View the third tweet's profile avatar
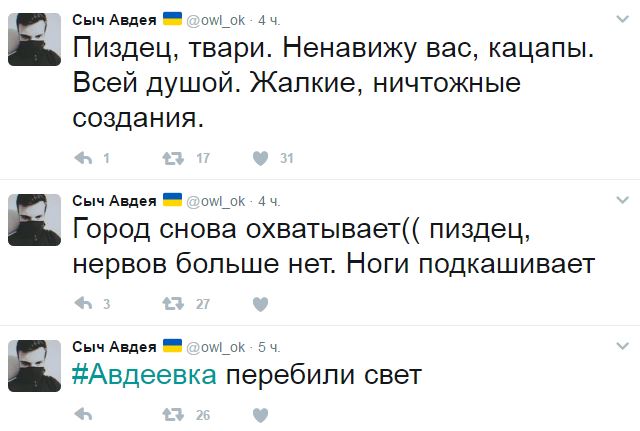 [x=35, y=366]
